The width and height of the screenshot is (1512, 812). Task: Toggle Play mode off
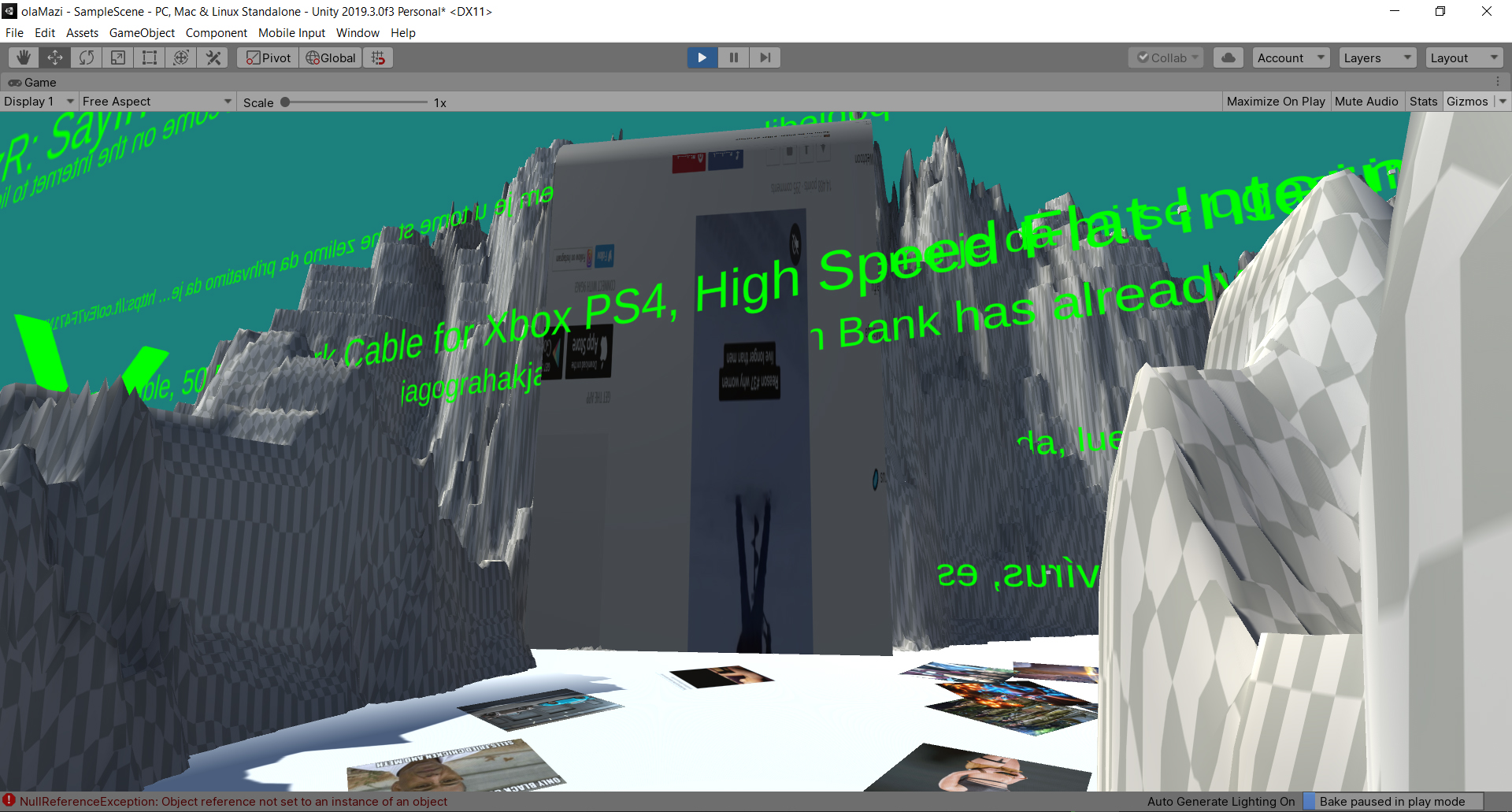point(702,57)
